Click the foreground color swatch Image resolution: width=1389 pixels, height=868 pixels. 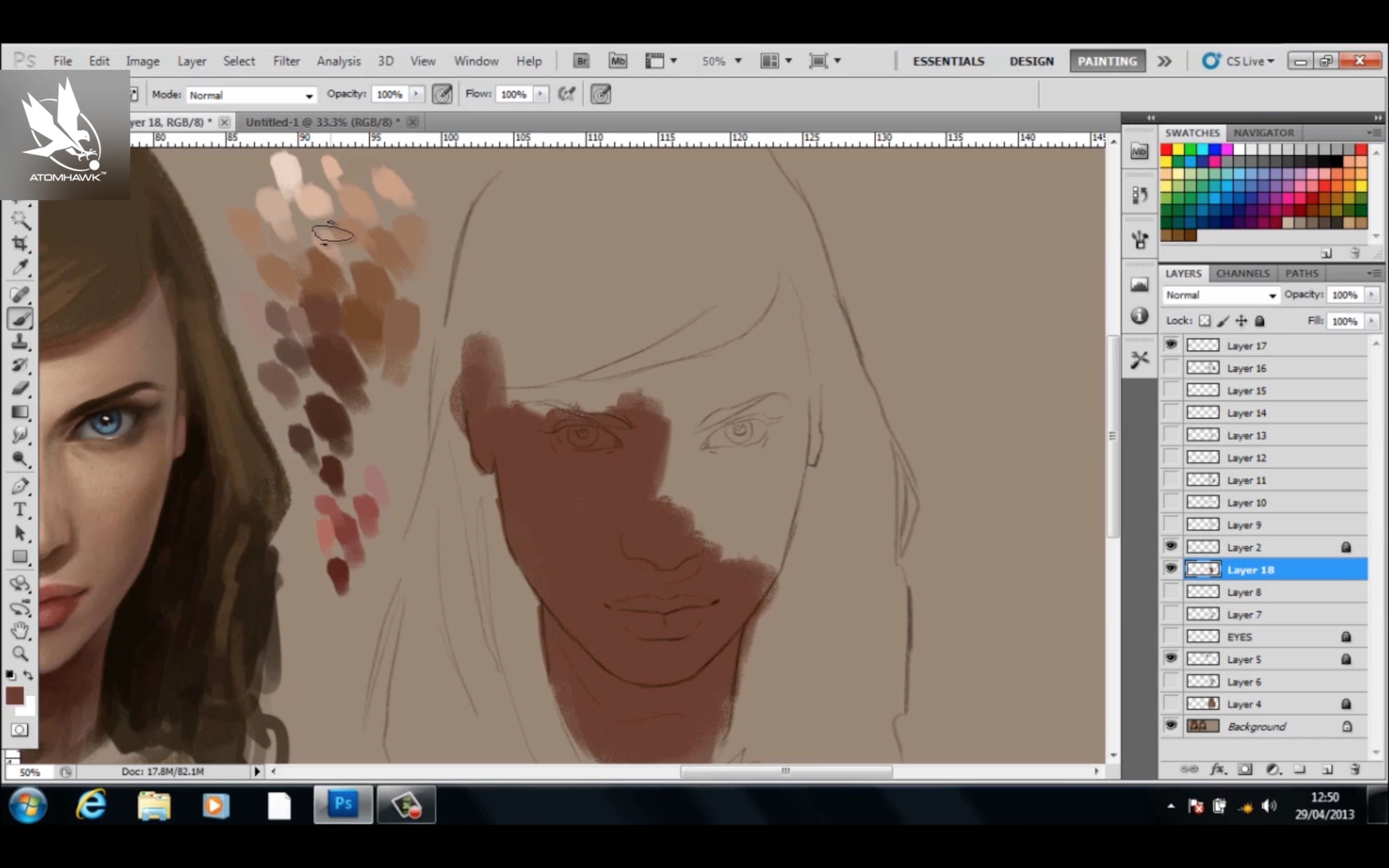coord(14,696)
